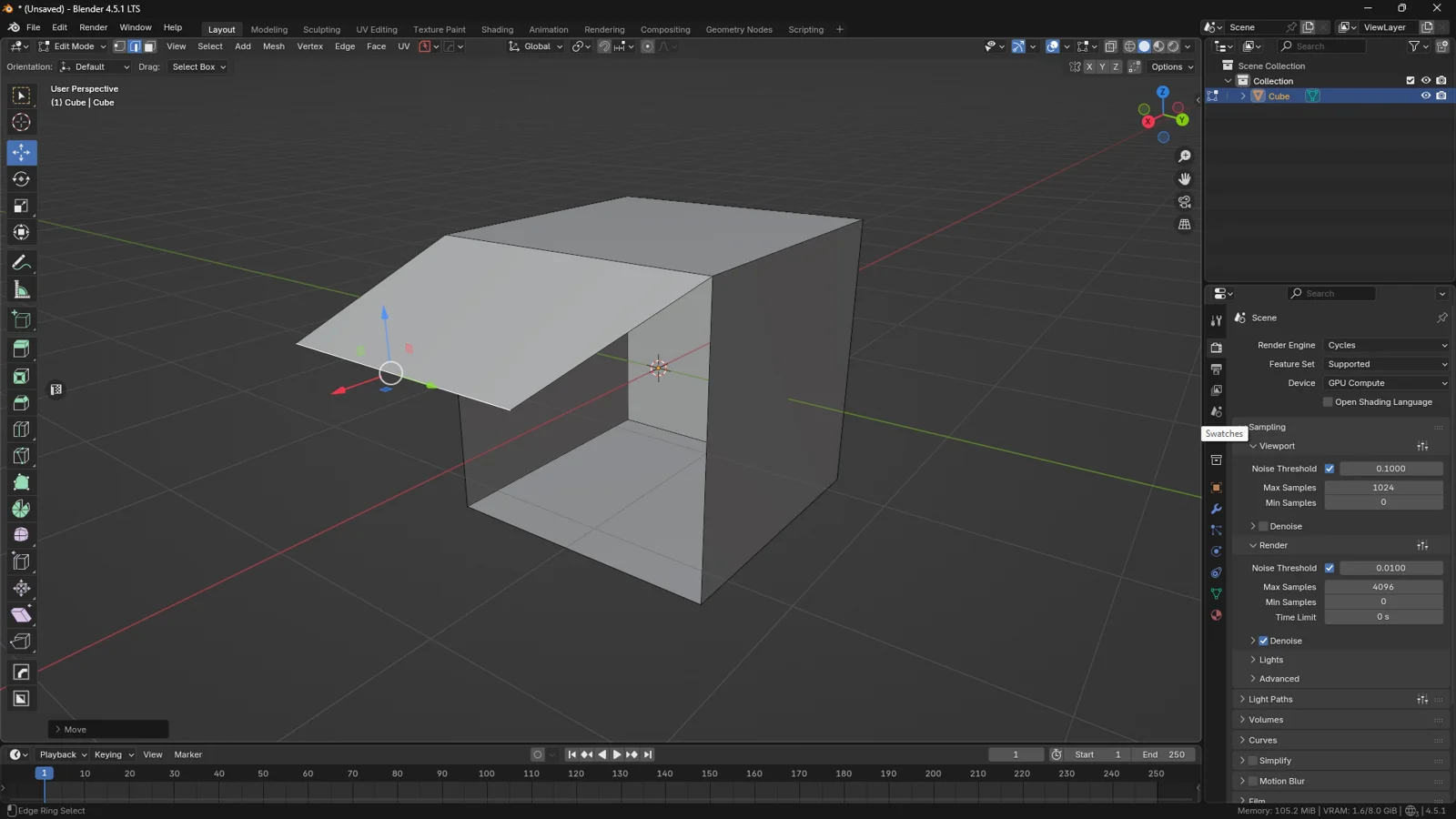This screenshot has width=1456, height=819.
Task: Open the viewport Options button
Action: (x=1172, y=66)
